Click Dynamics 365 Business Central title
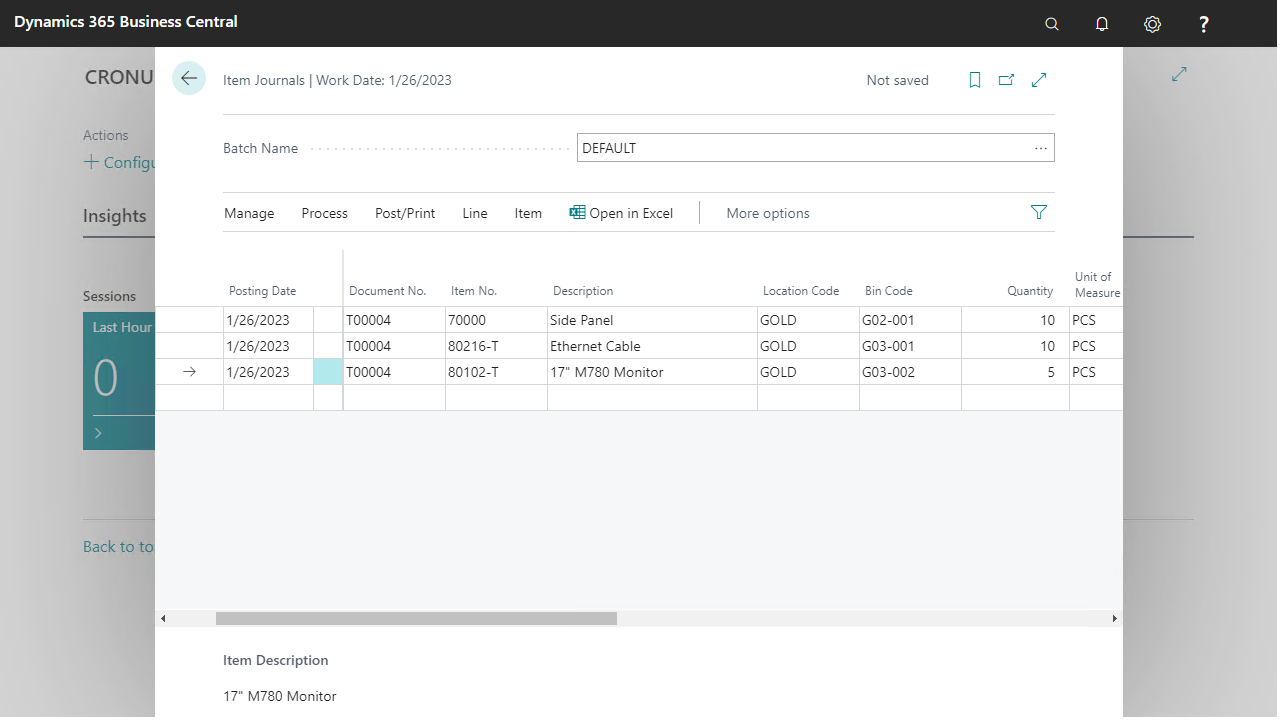 (x=126, y=21)
